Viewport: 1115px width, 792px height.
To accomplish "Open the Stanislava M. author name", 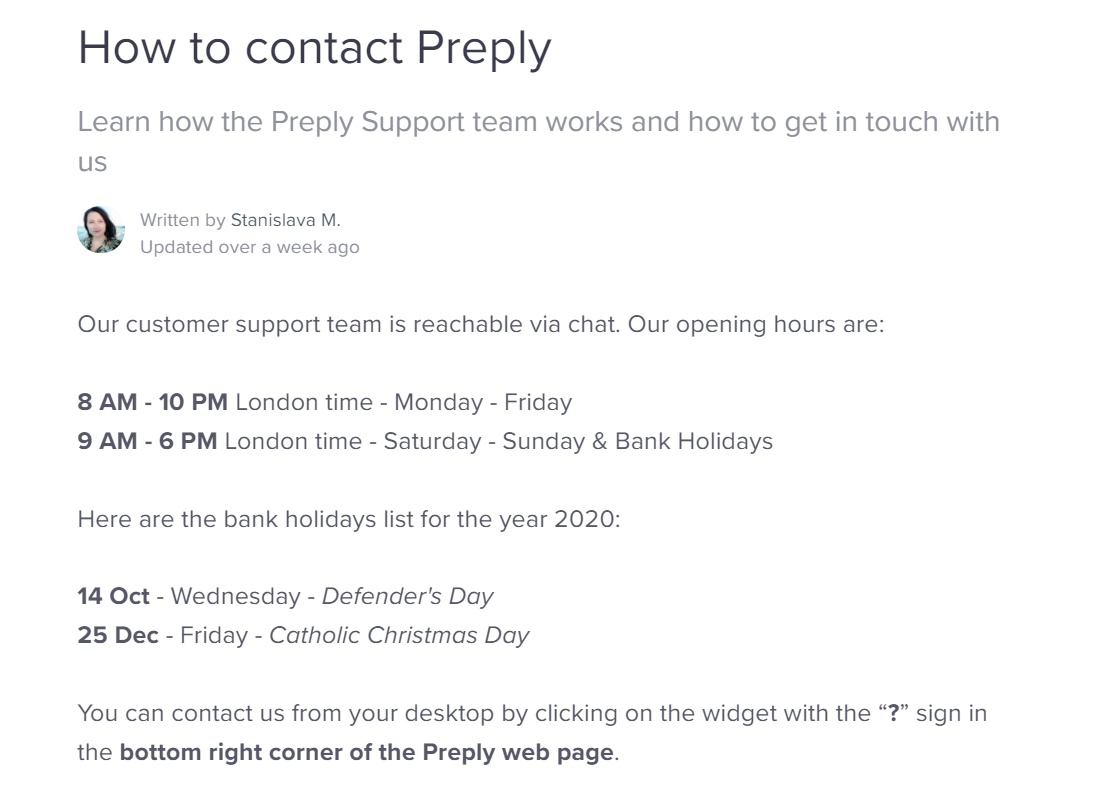I will (x=285, y=220).
